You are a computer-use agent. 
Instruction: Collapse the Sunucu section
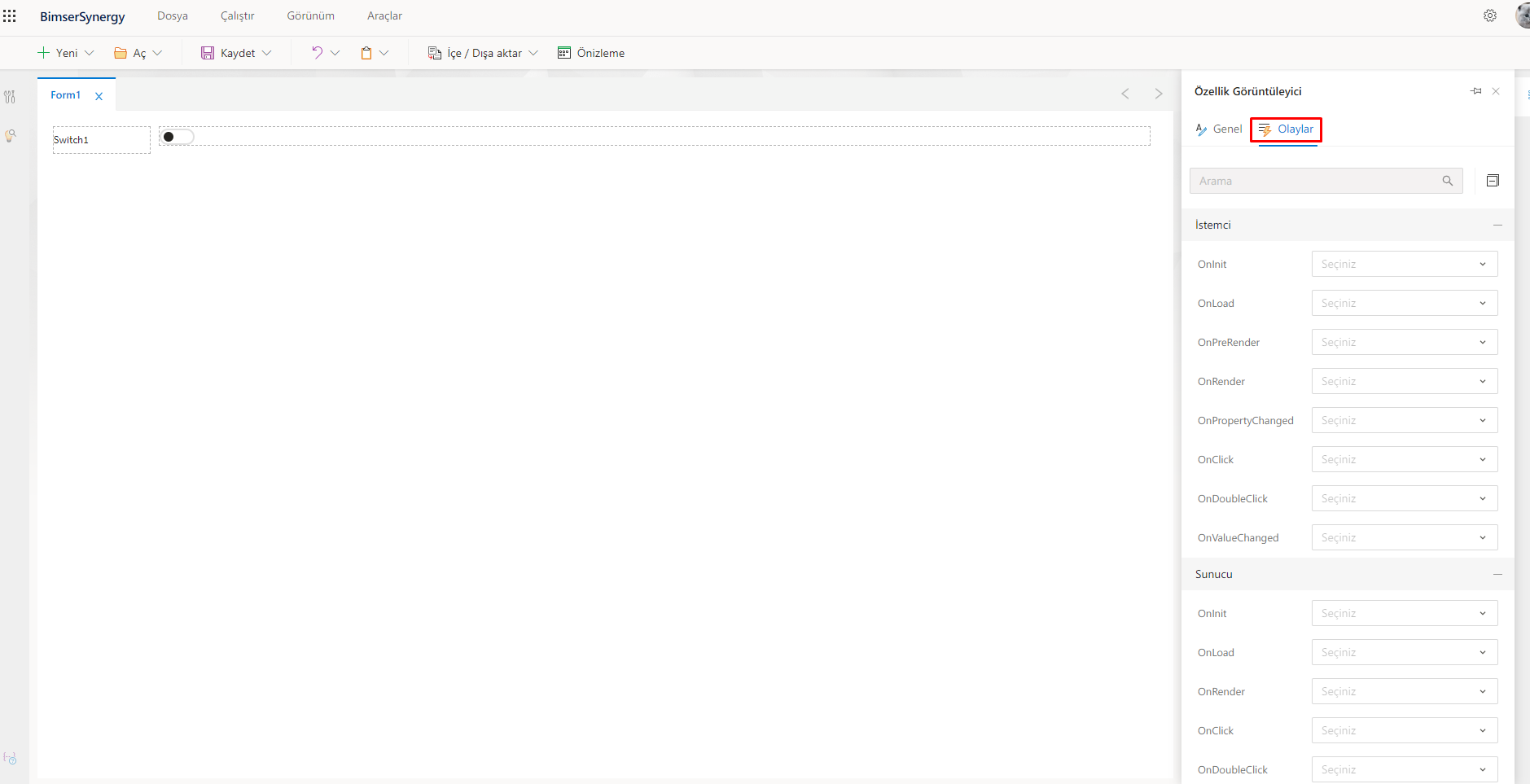coord(1497,574)
